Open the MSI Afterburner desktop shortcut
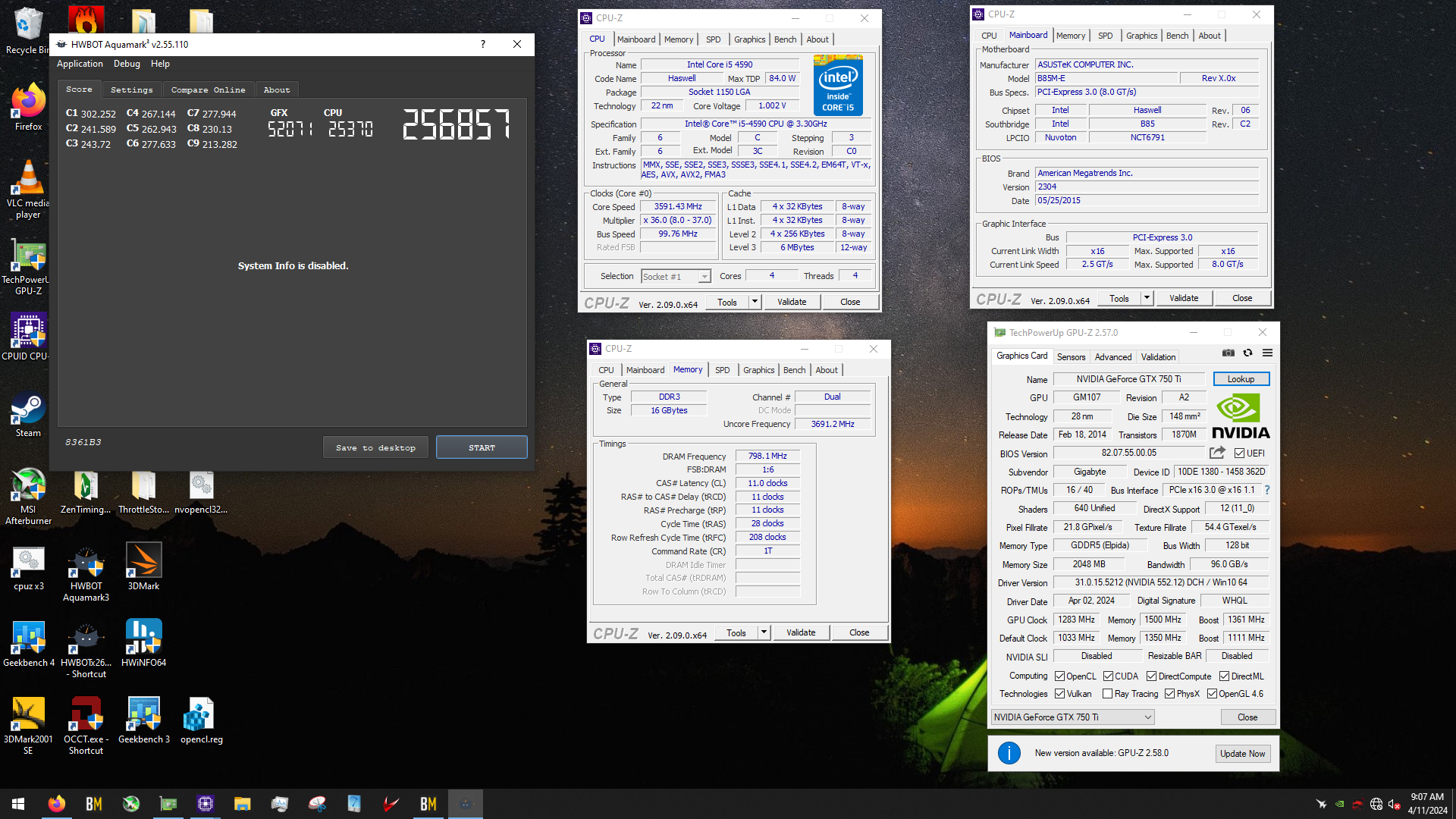The width and height of the screenshot is (1456, 819). point(28,497)
